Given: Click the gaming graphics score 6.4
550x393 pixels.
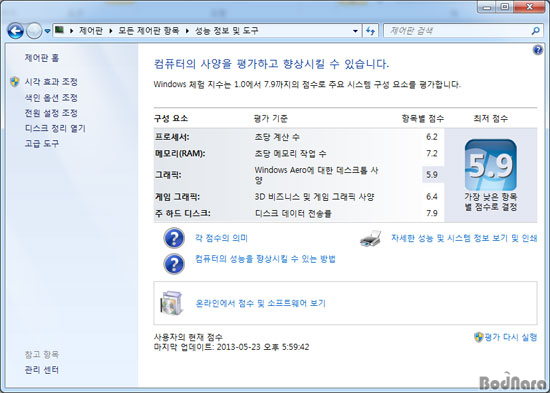Looking at the screenshot, I should 432,197.
